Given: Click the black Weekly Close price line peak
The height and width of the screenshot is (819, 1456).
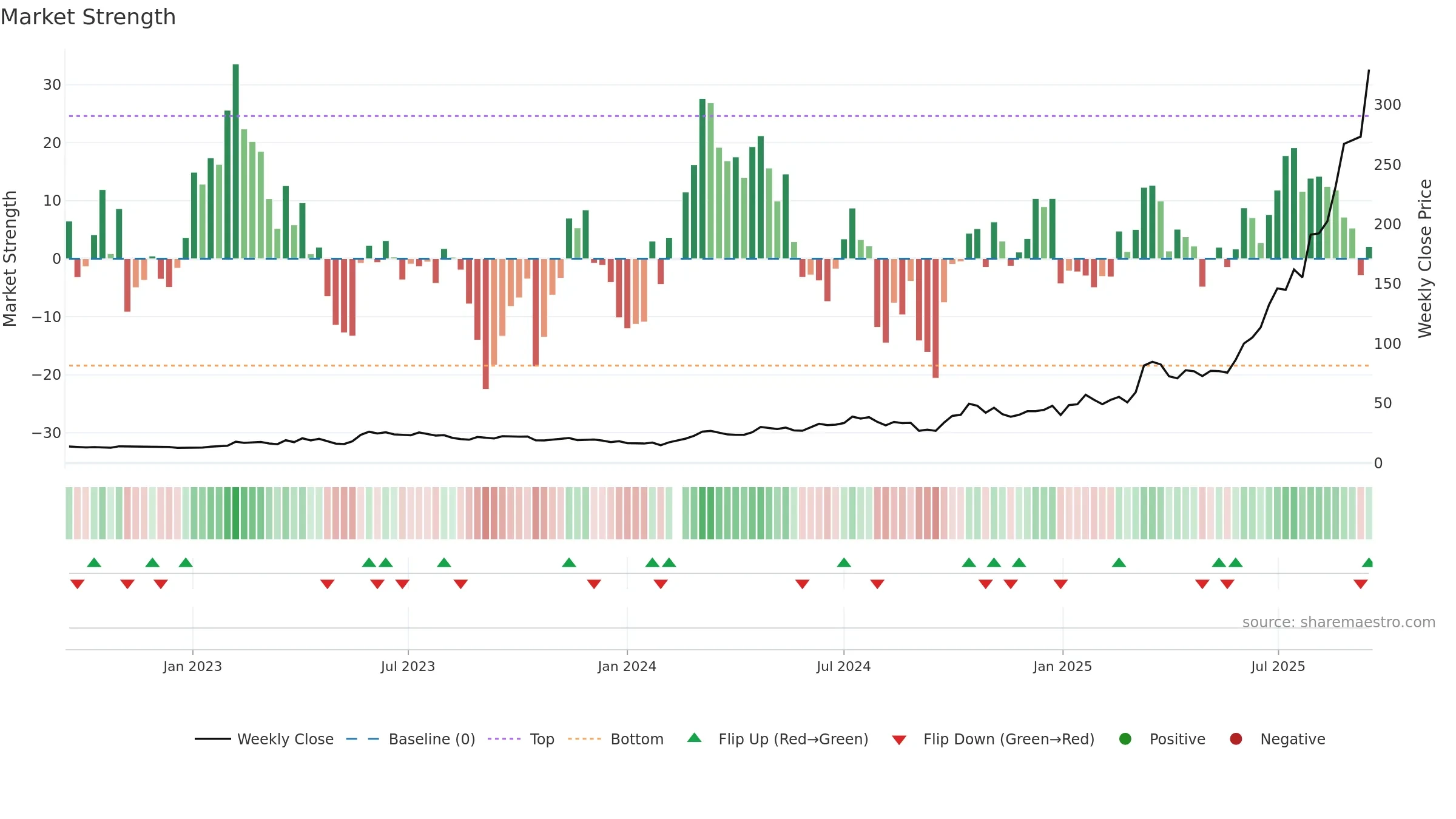Looking at the screenshot, I should click(x=1369, y=71).
